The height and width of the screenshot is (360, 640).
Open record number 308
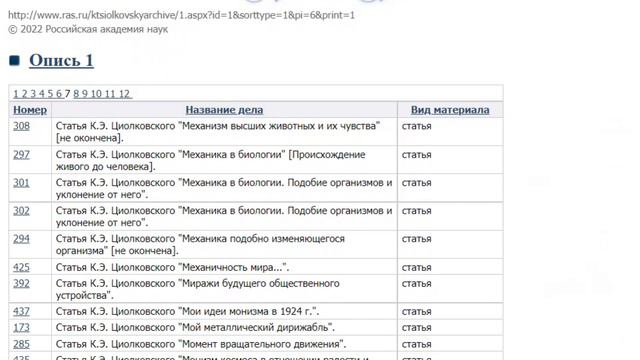[21, 126]
